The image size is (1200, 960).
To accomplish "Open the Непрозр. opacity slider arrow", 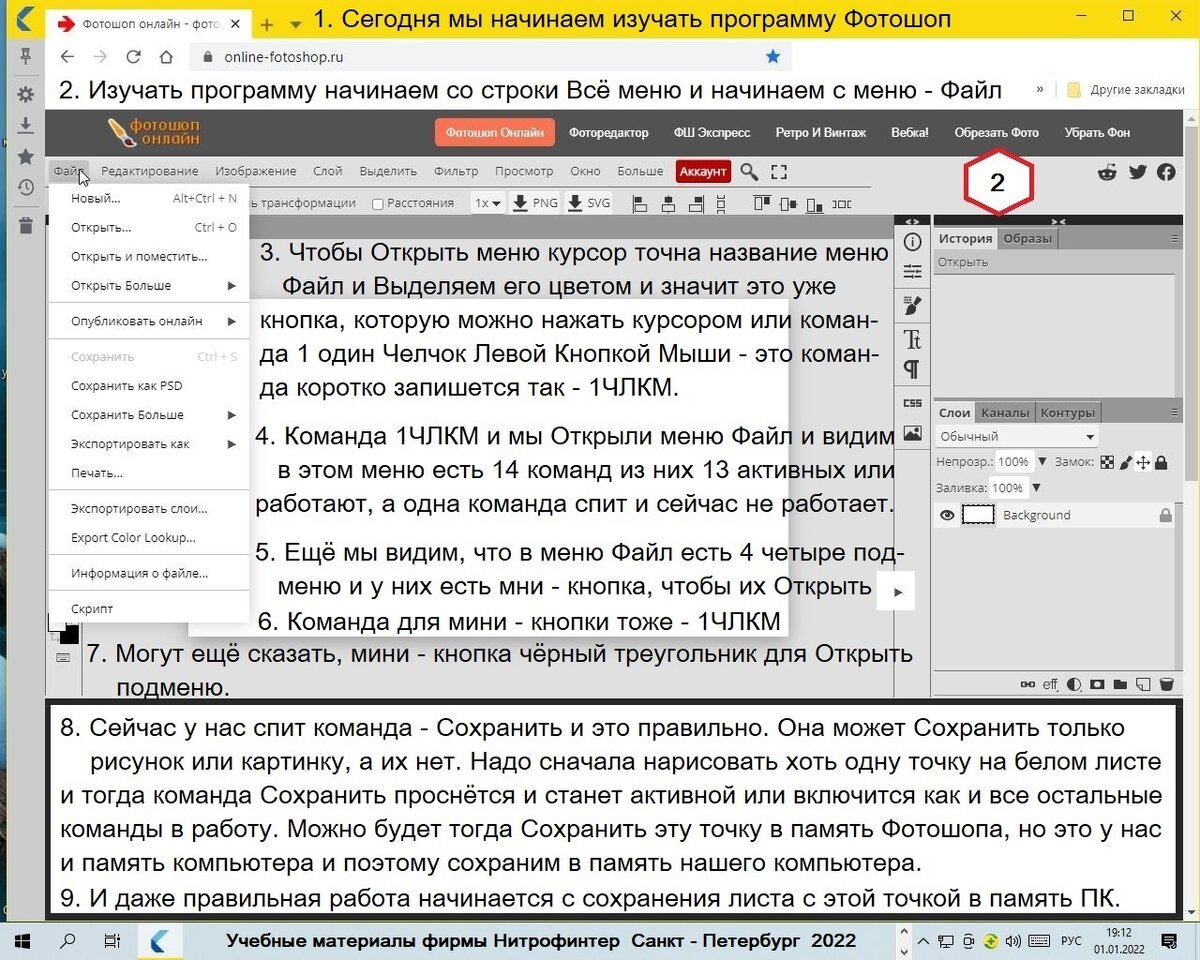I will (x=1043, y=462).
